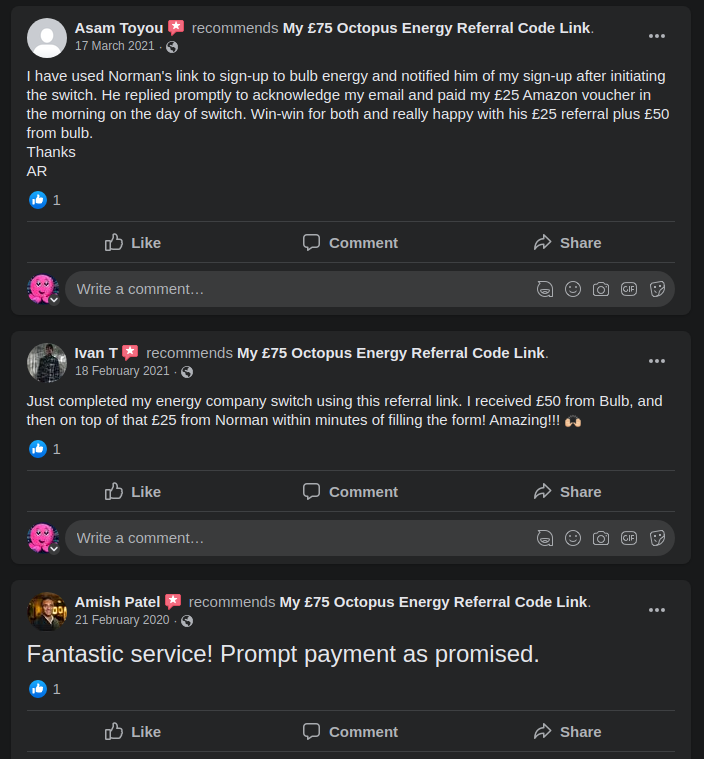The width and height of the screenshot is (704, 759).
Task: Click the blue like reaction icon on Asam Toyou's post
Action: point(38,199)
